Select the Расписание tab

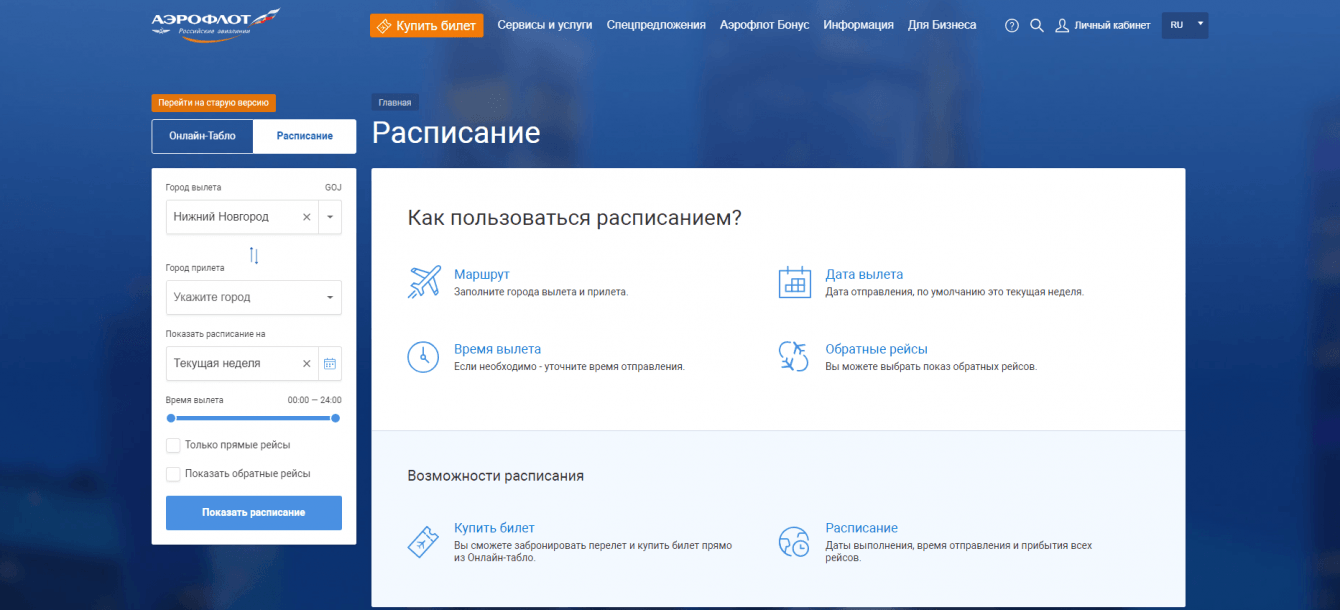pos(305,136)
